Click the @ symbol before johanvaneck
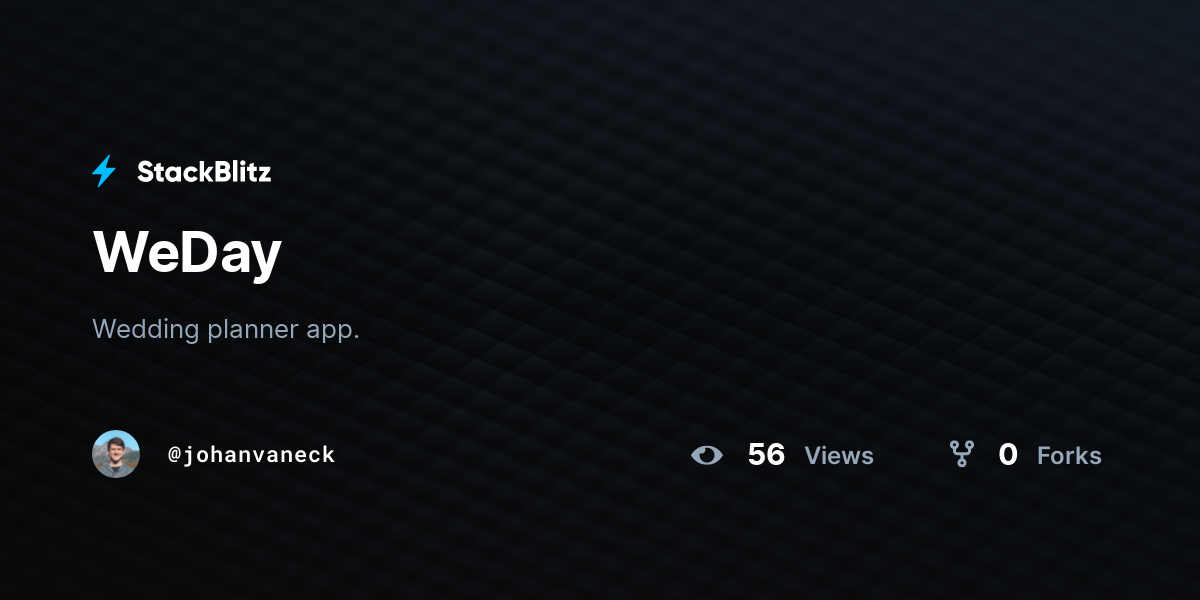1200x600 pixels. 174,455
